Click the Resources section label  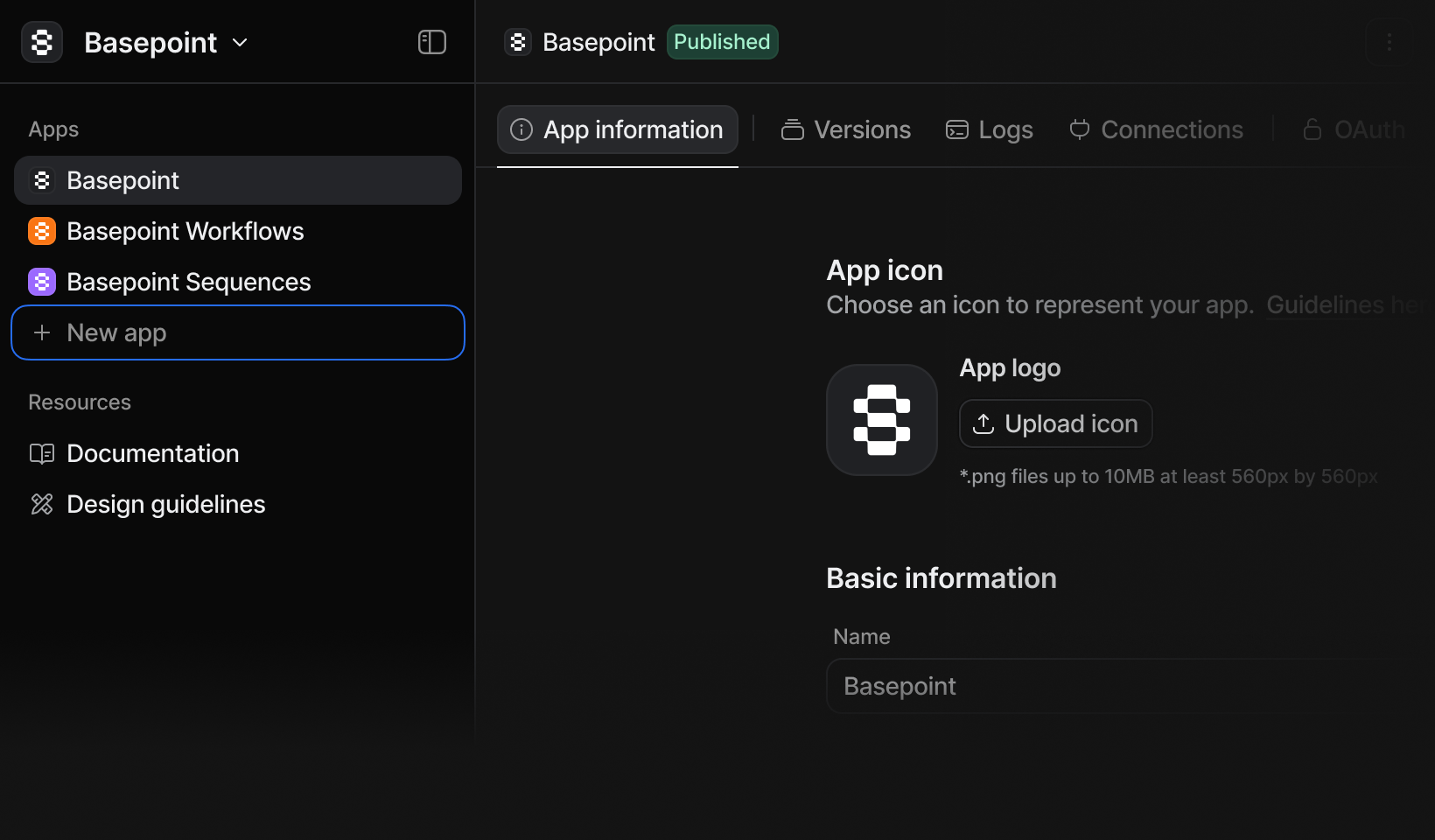pos(80,402)
